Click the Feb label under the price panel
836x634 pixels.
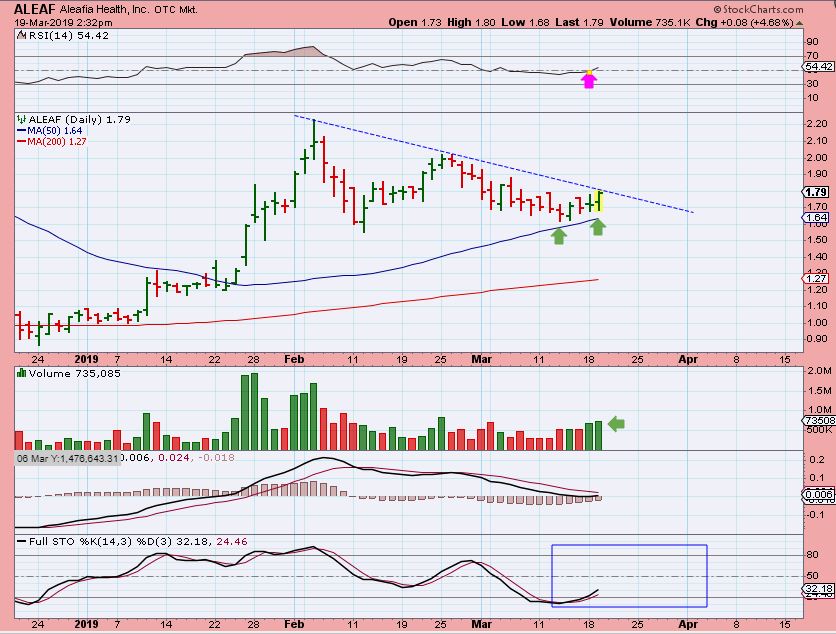click(294, 359)
